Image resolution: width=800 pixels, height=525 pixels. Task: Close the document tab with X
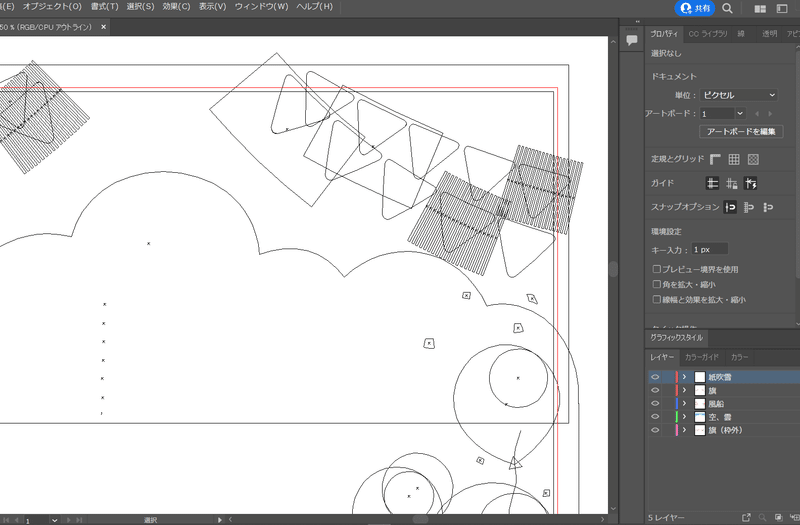click(104, 27)
